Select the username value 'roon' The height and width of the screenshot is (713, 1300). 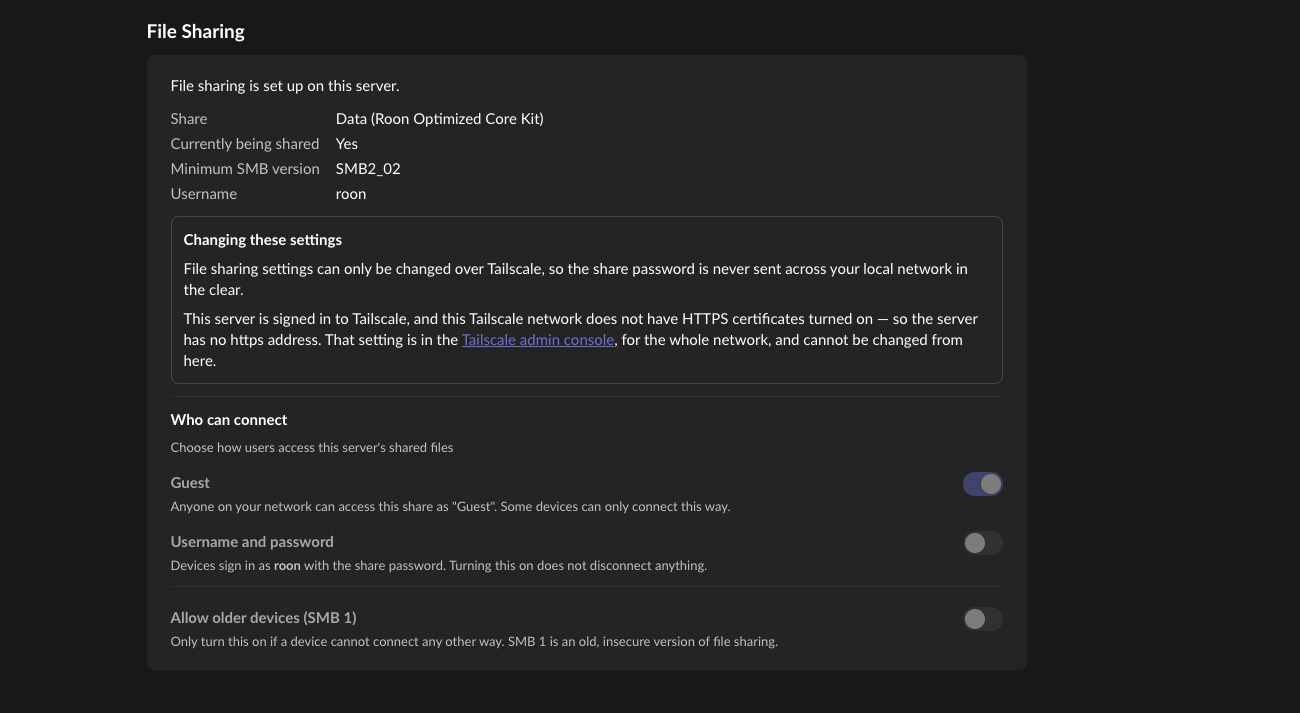pyautogui.click(x=351, y=194)
